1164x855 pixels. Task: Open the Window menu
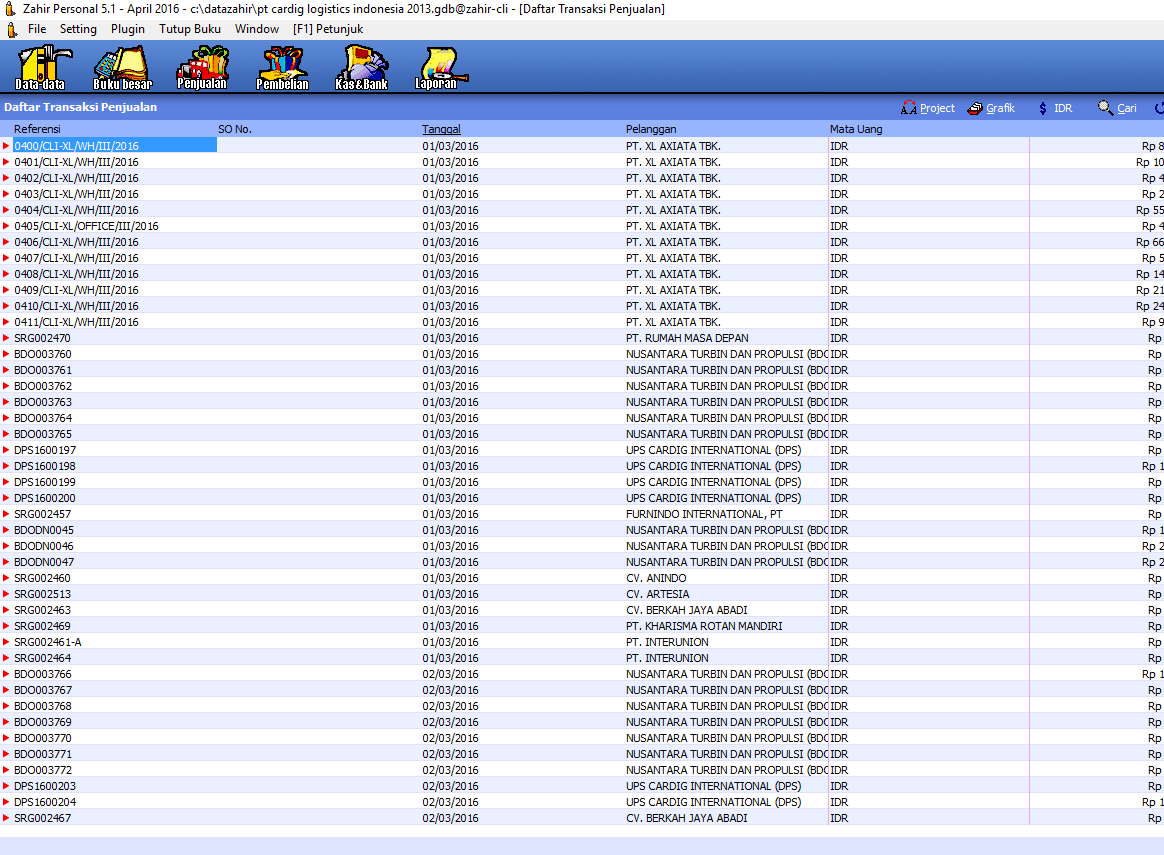(257, 29)
